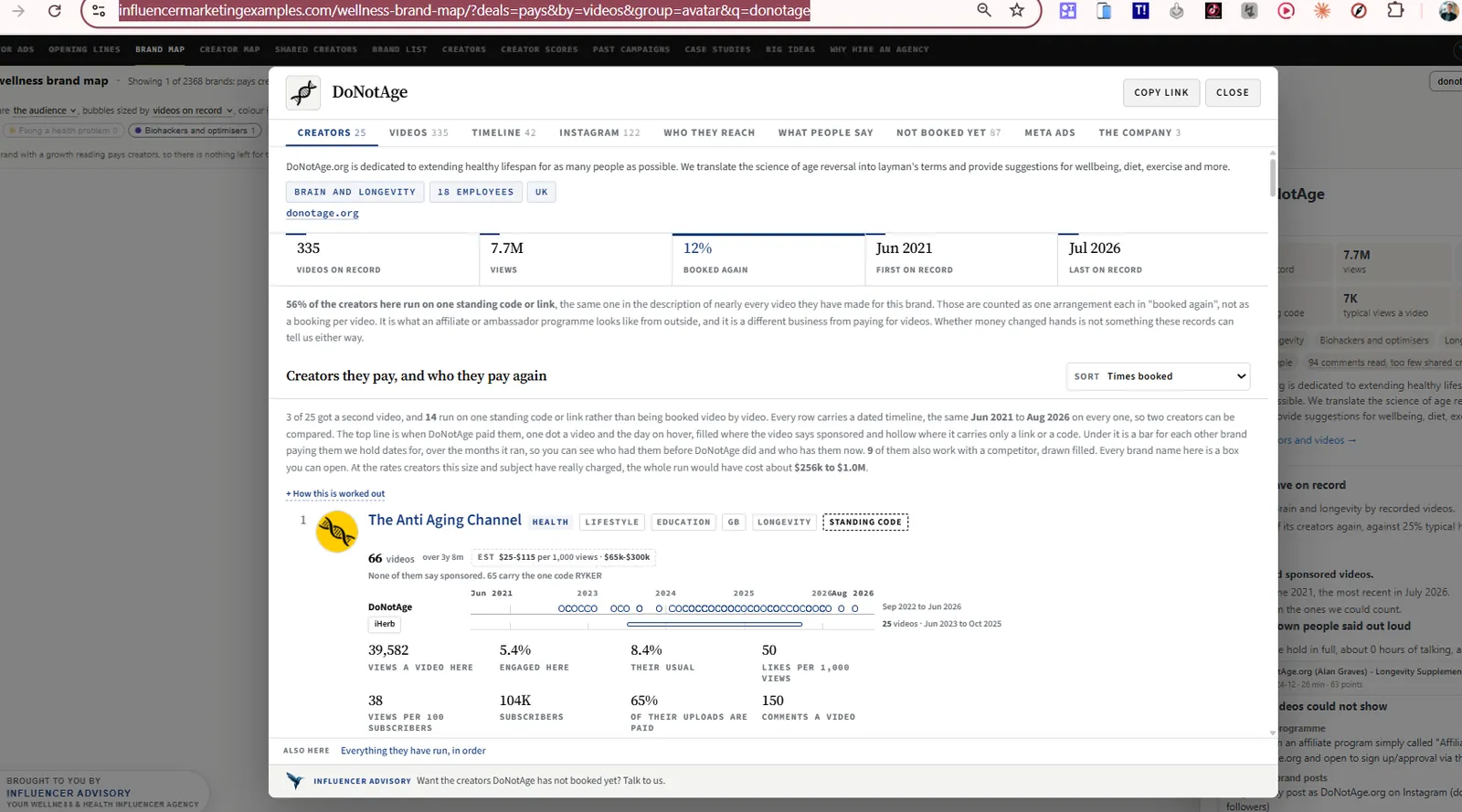
Task: Open the Instagram 122 tab
Action: click(599, 133)
